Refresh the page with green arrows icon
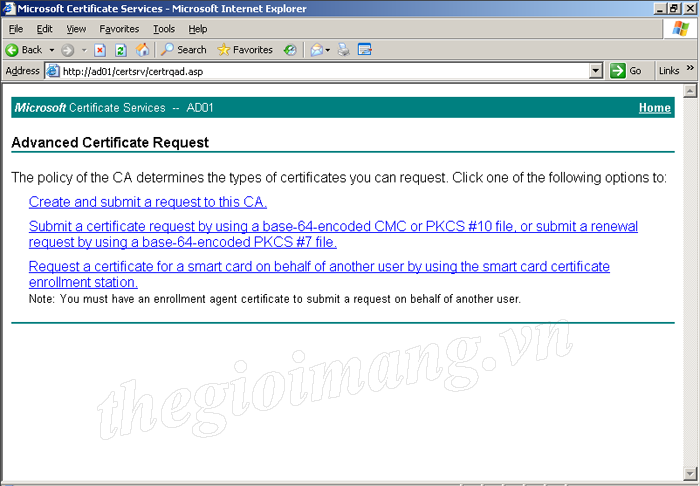 [121, 50]
